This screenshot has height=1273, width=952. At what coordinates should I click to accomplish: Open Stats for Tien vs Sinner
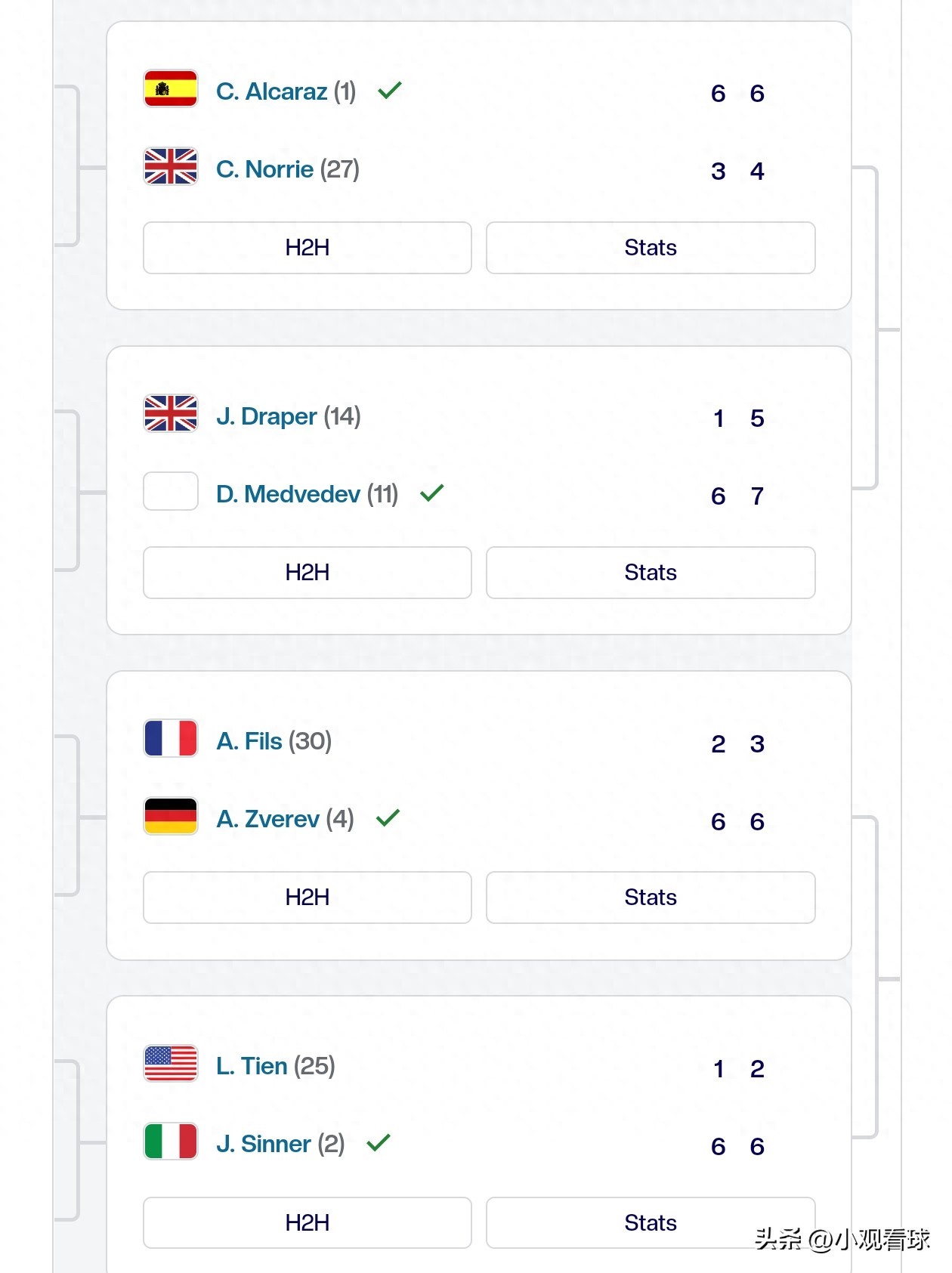[651, 1222]
